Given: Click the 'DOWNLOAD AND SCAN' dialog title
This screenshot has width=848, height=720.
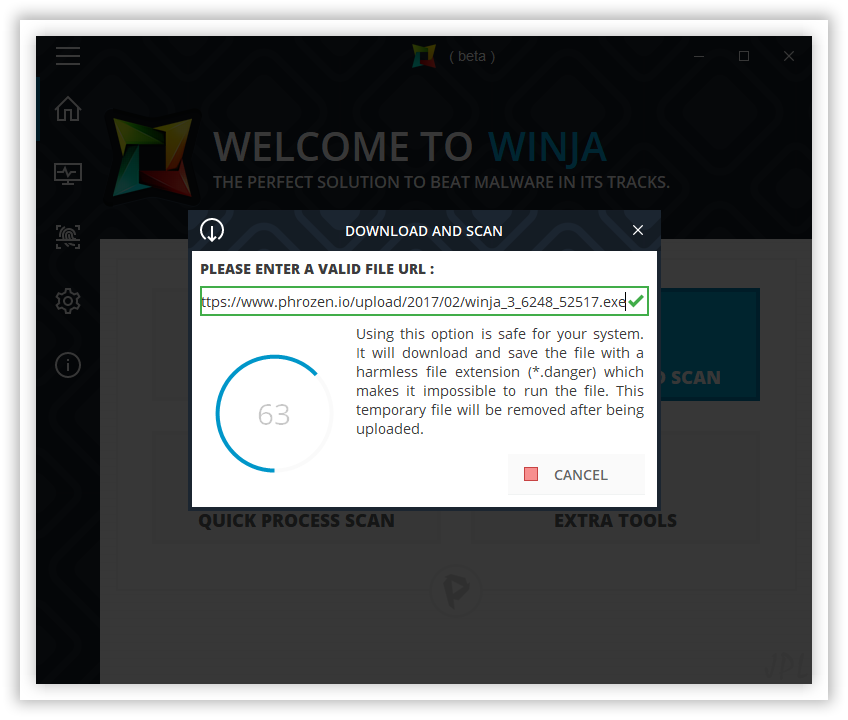Looking at the screenshot, I should pyautogui.click(x=424, y=231).
